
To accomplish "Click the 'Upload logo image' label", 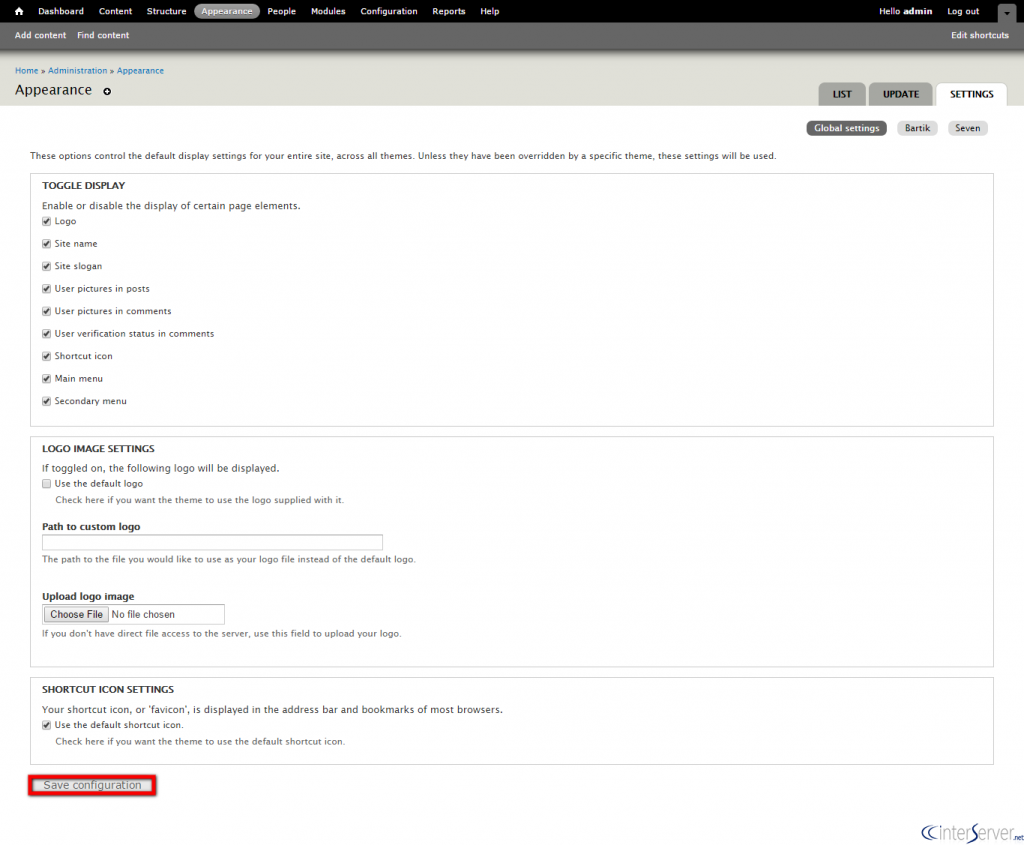I will (x=88, y=596).
